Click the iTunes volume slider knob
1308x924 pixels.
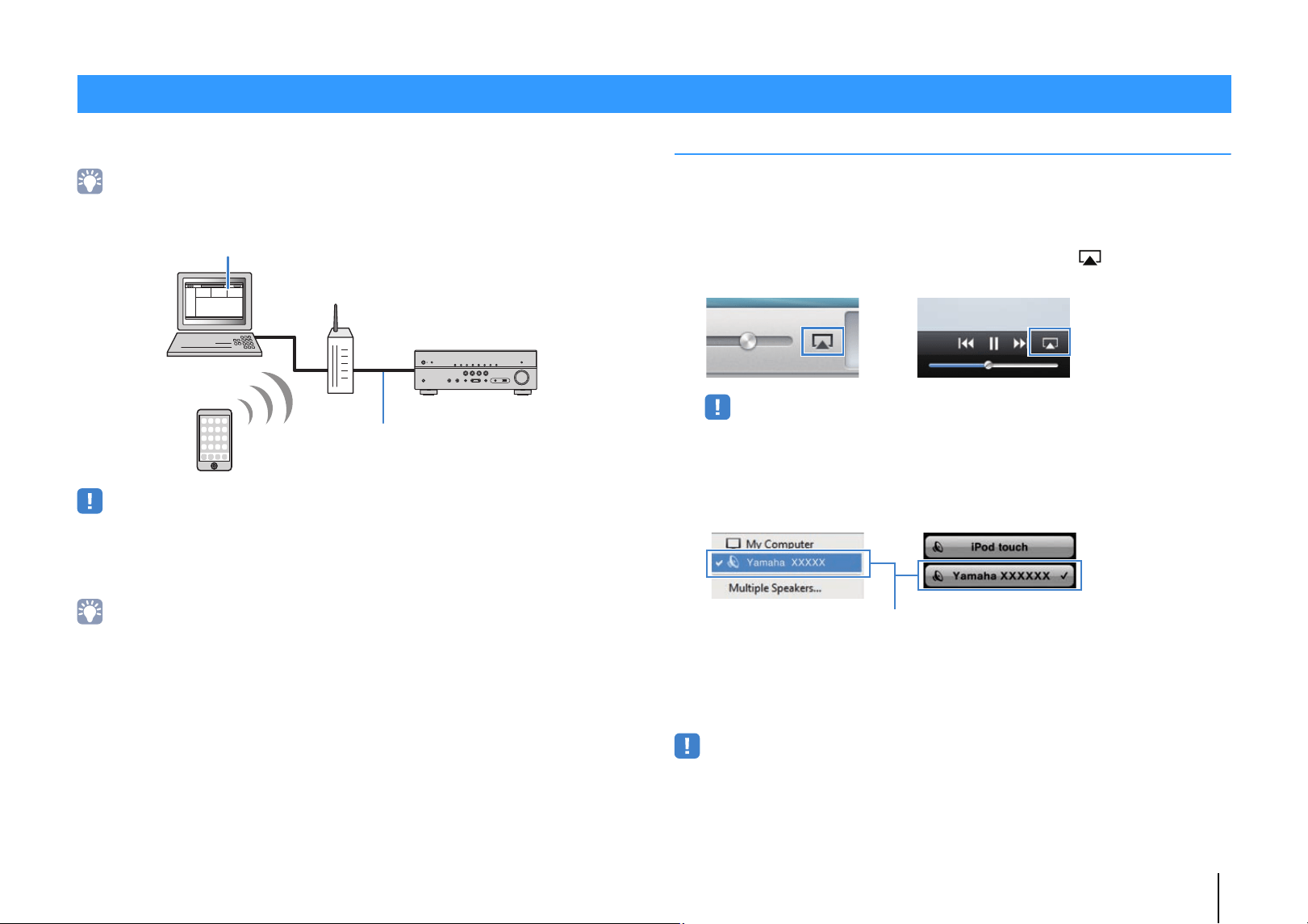(748, 341)
